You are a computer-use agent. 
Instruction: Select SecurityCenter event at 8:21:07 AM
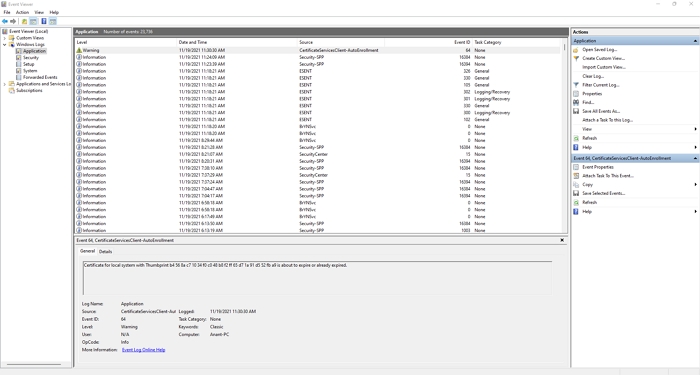point(318,154)
